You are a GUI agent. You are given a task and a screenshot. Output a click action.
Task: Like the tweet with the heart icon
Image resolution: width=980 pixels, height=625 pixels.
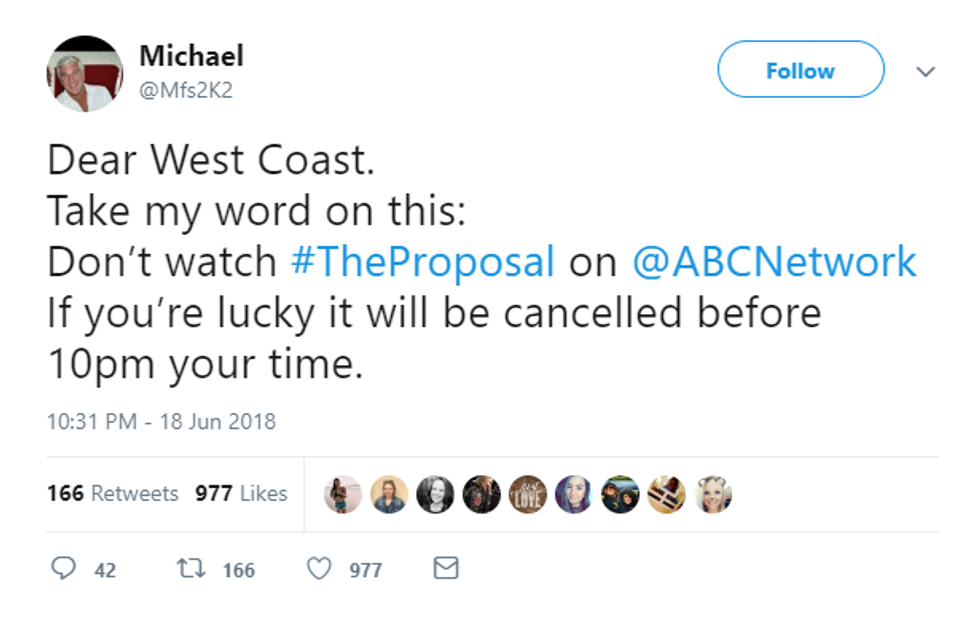[x=318, y=569]
